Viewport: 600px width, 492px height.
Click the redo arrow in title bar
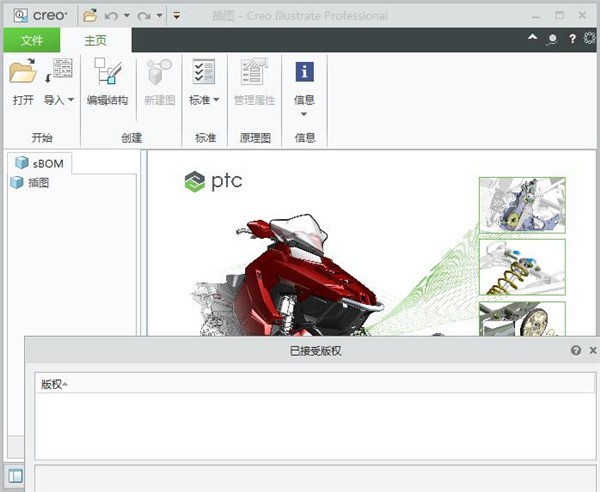[144, 16]
